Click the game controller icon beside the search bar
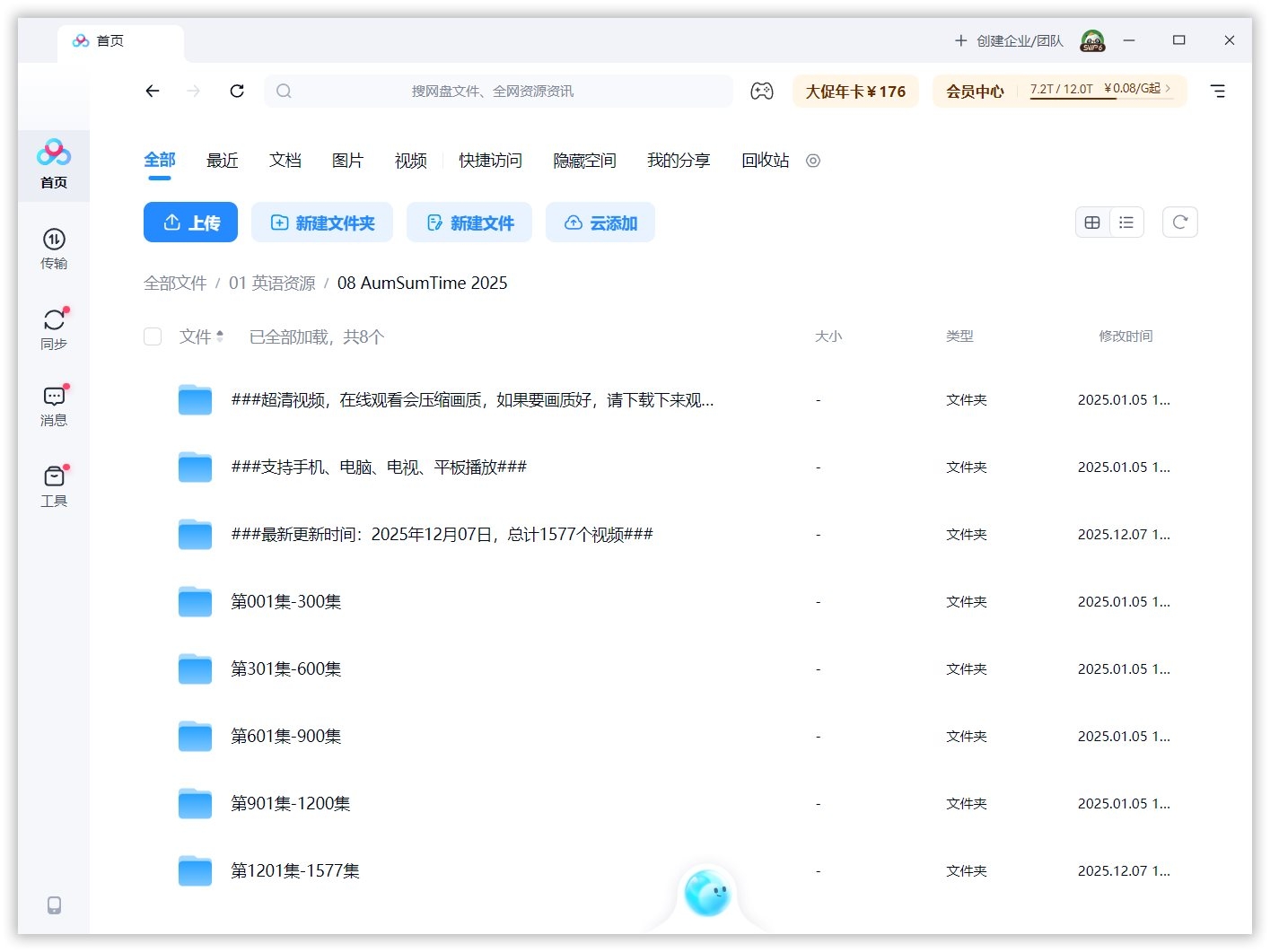The width and height of the screenshot is (1270, 952). pos(762,91)
